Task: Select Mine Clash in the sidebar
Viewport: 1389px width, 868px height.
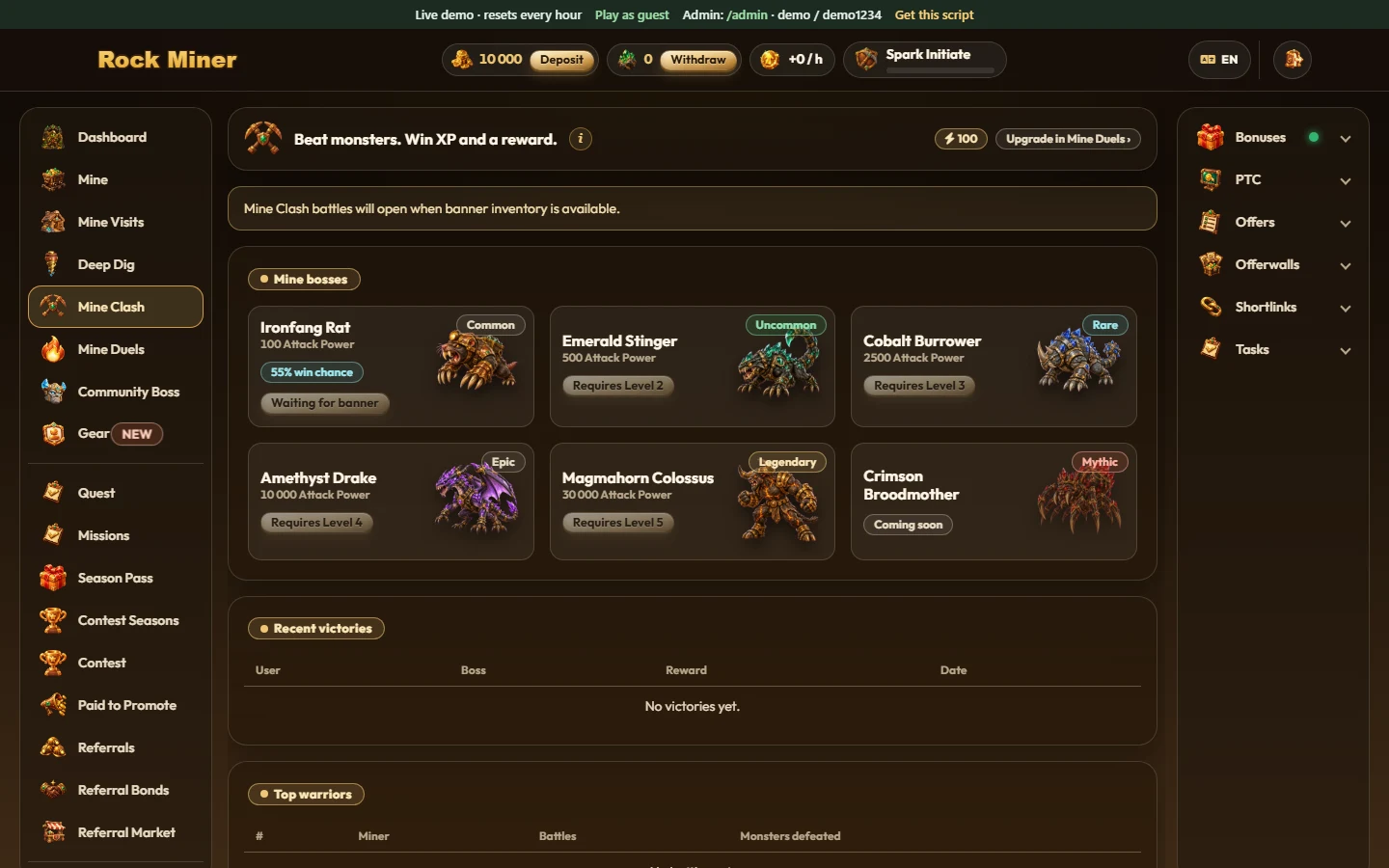Action: click(x=116, y=307)
